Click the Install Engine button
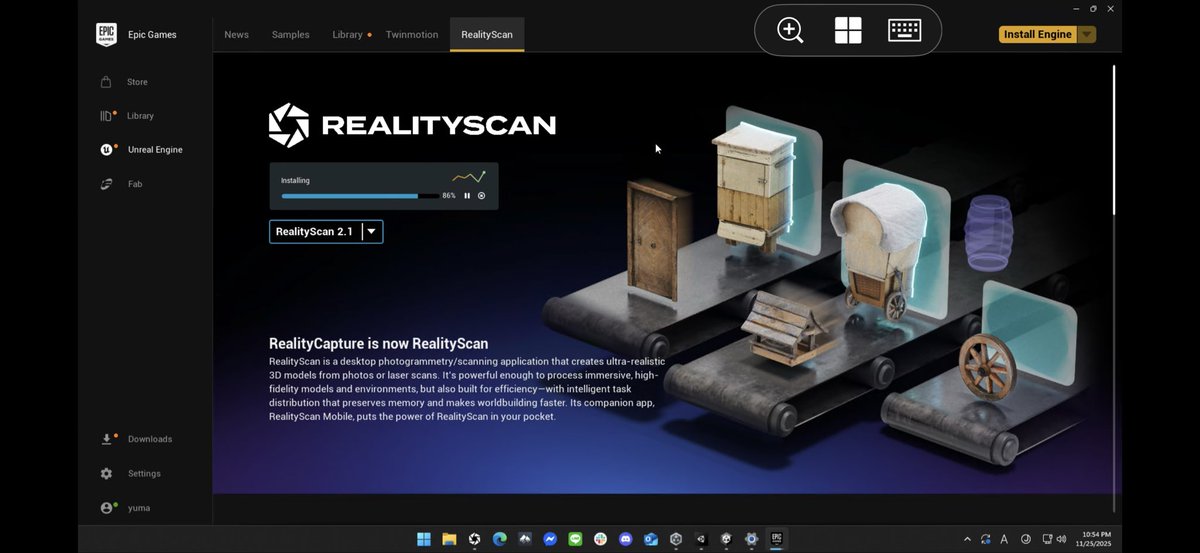This screenshot has height=553, width=1200. [1038, 34]
